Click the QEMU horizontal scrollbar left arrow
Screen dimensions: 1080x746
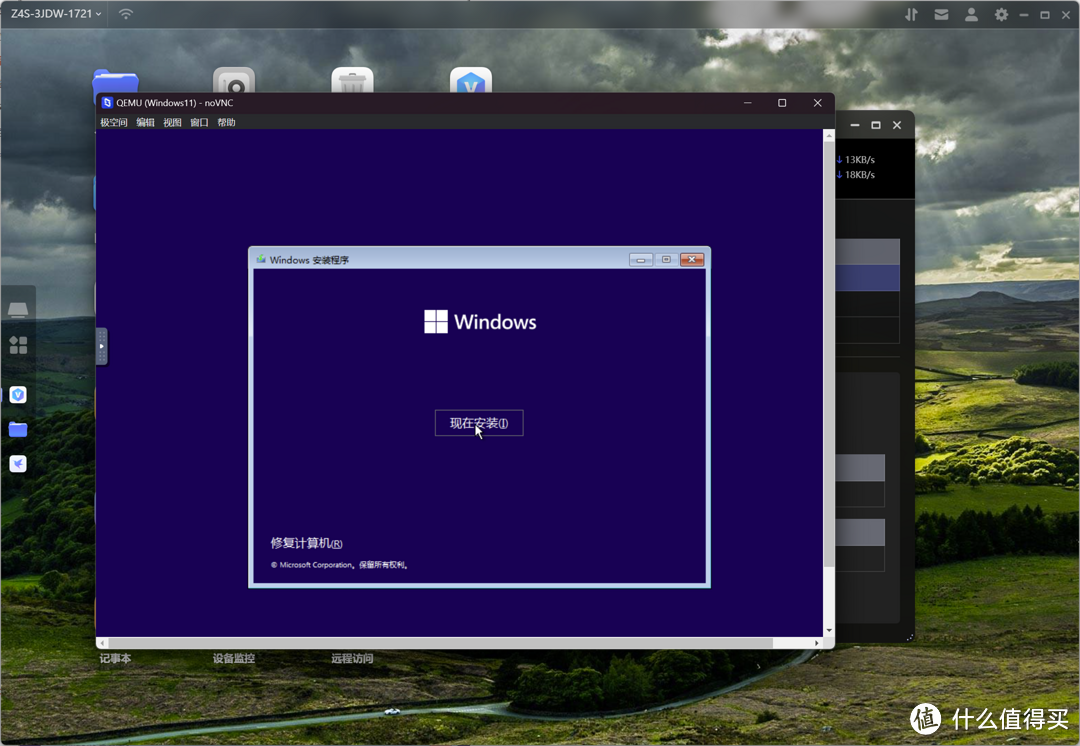point(103,643)
